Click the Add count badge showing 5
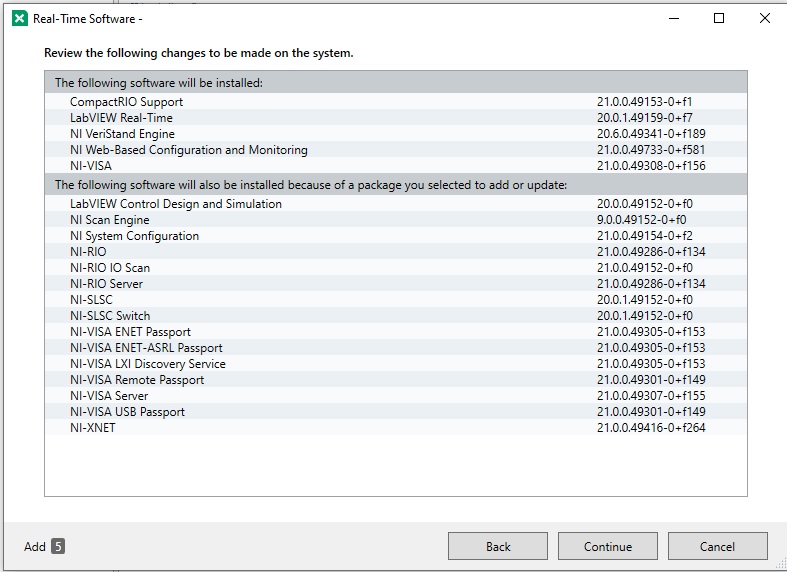This screenshot has width=787, height=572. [x=58, y=546]
